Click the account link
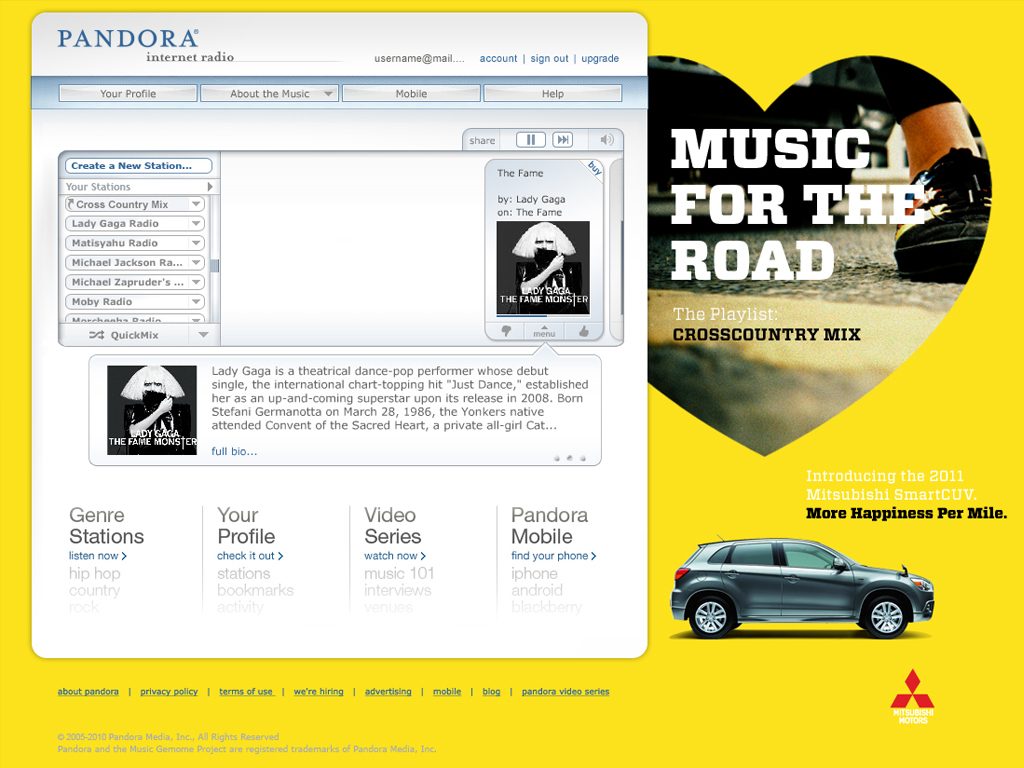1024x768 pixels. 498,58
